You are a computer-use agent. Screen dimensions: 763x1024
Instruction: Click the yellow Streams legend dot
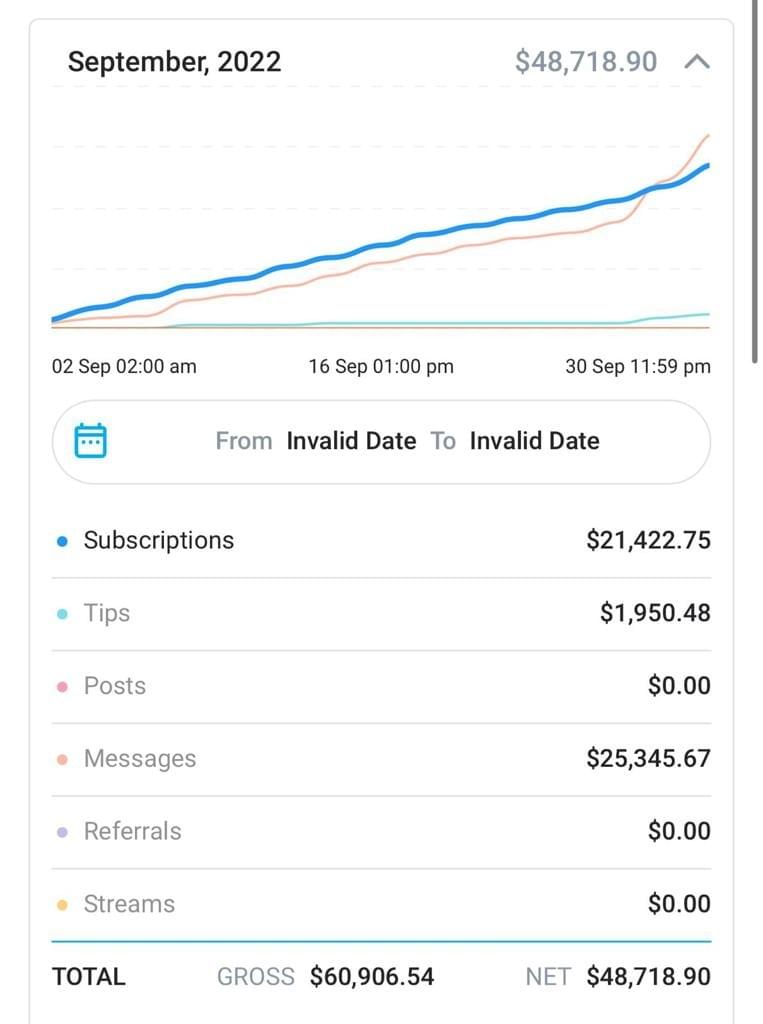[62, 905]
